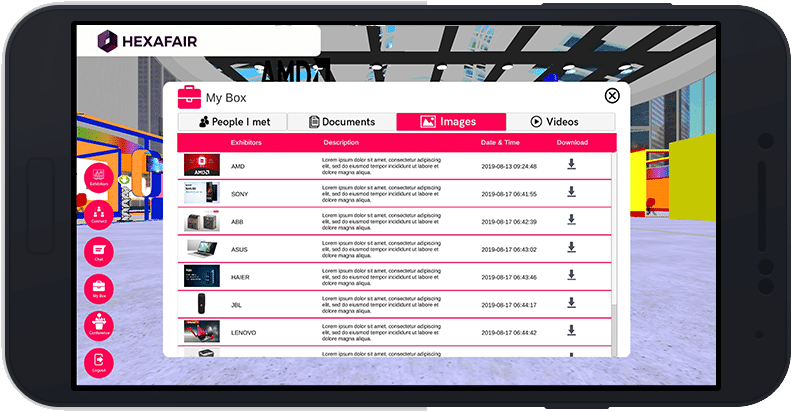Open the HAIER image thumbnail

pos(202,276)
